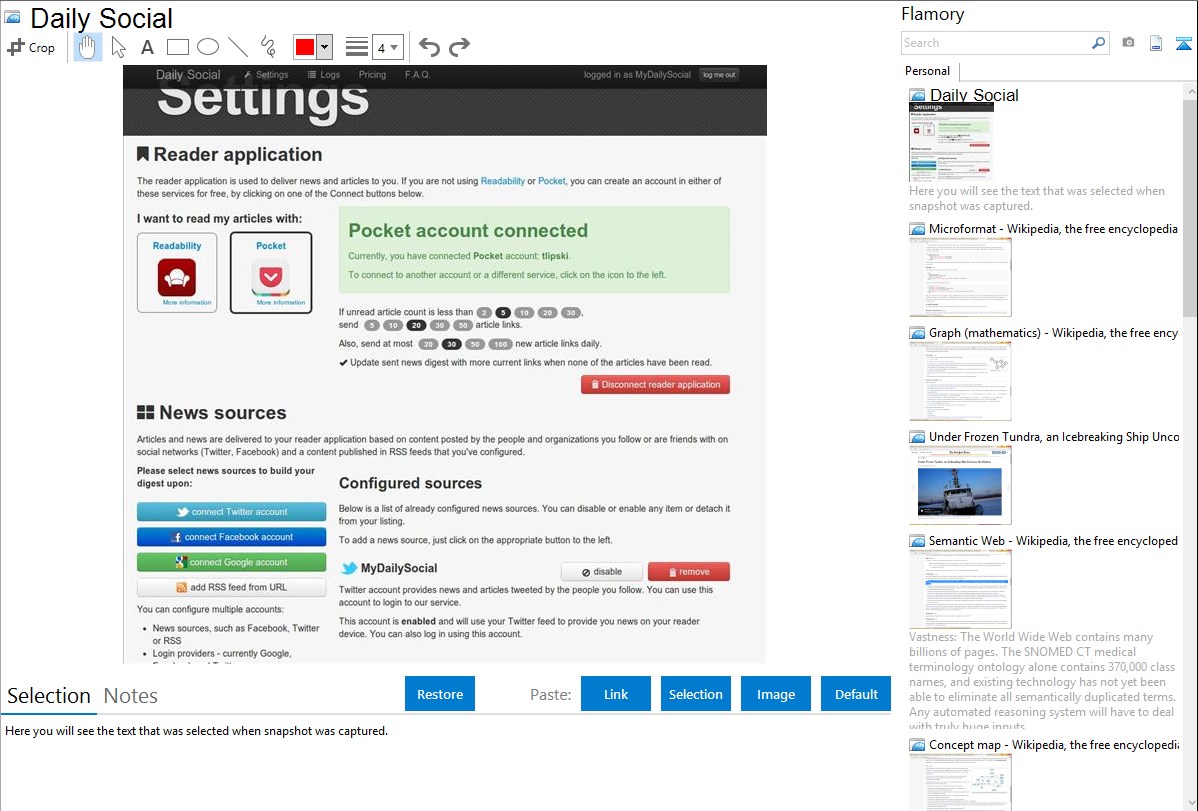Select the freehand scribble tool

(x=268, y=47)
